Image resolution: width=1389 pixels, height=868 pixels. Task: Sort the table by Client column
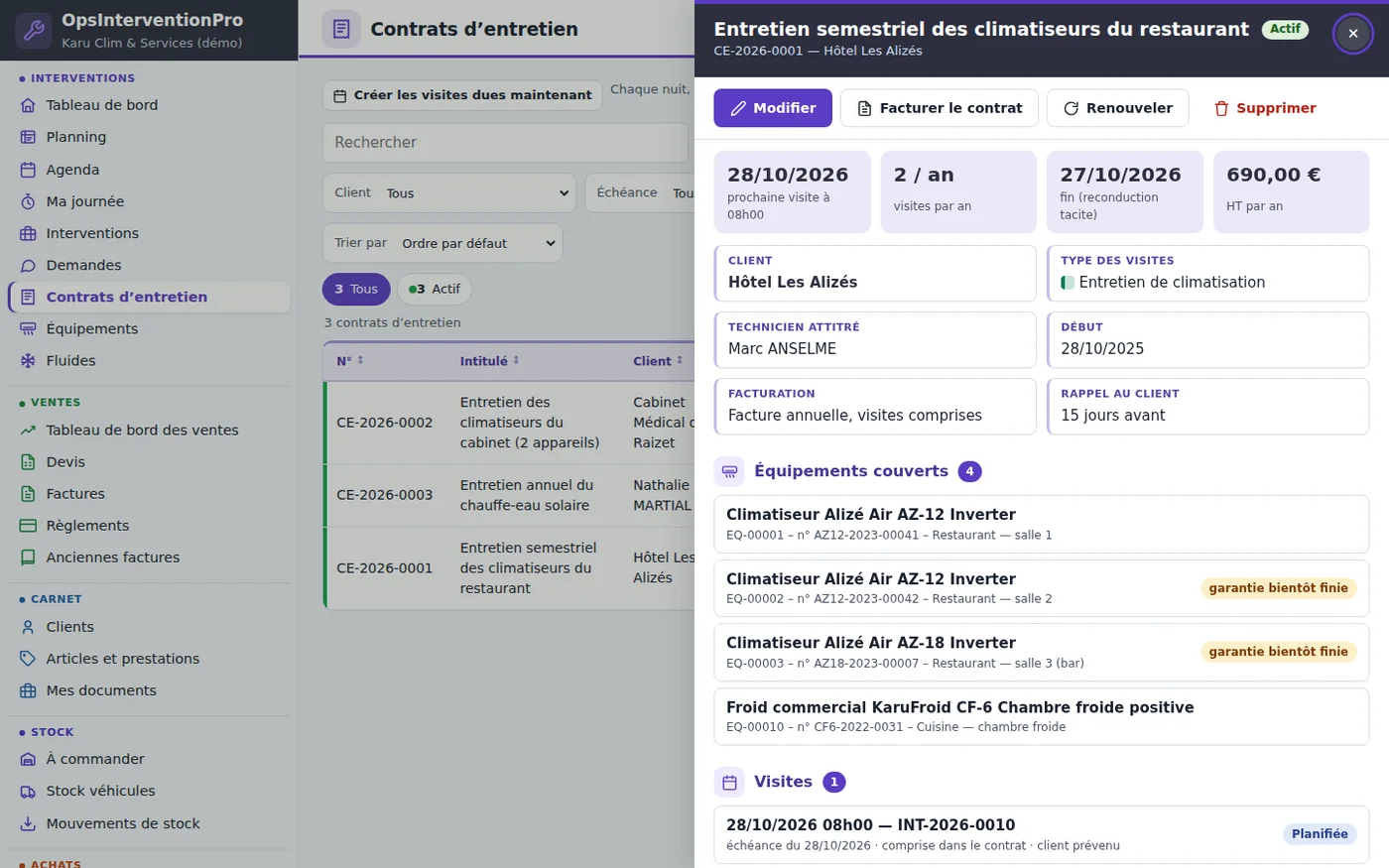coord(658,361)
